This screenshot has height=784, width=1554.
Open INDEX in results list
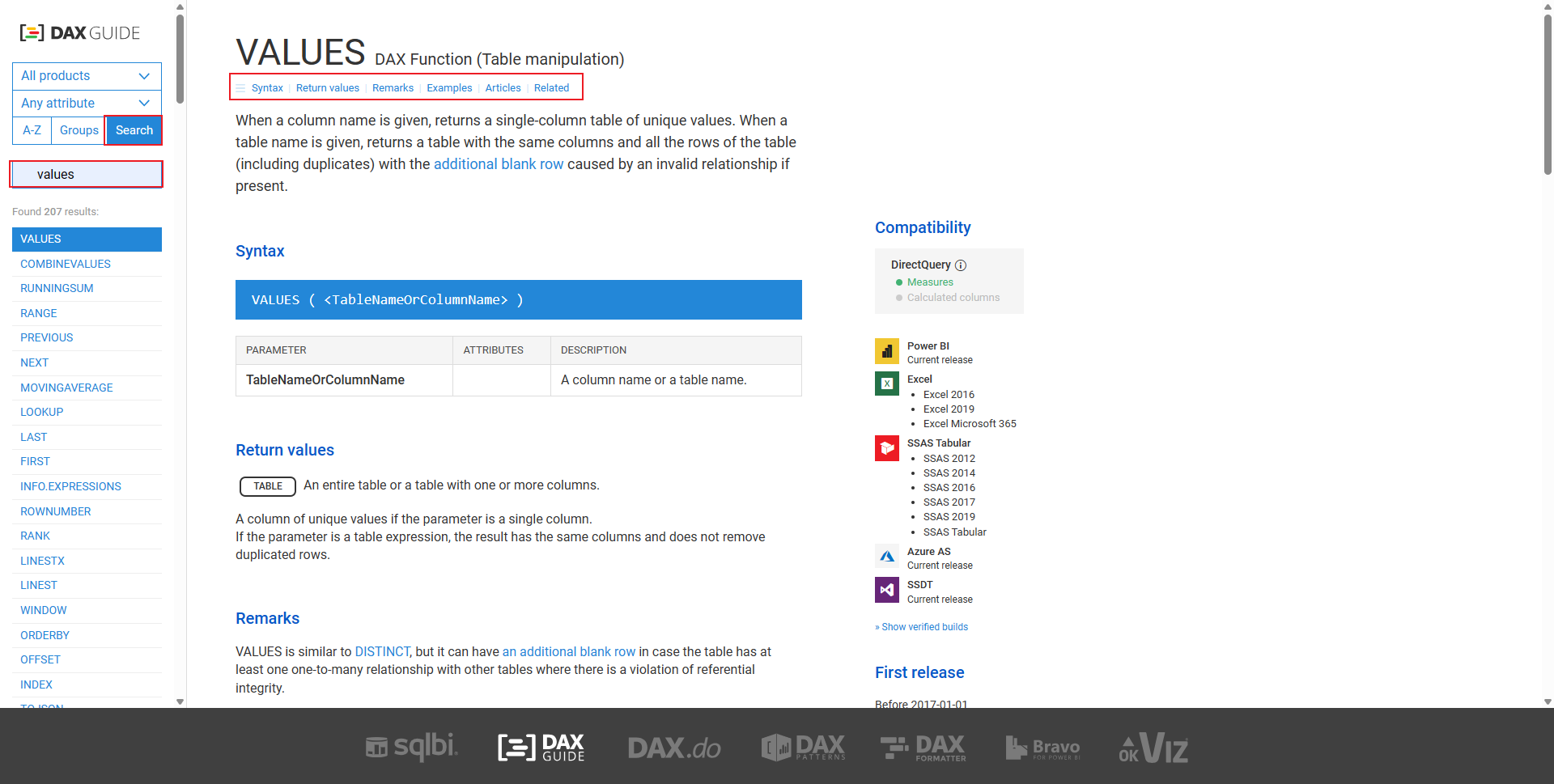click(x=87, y=685)
